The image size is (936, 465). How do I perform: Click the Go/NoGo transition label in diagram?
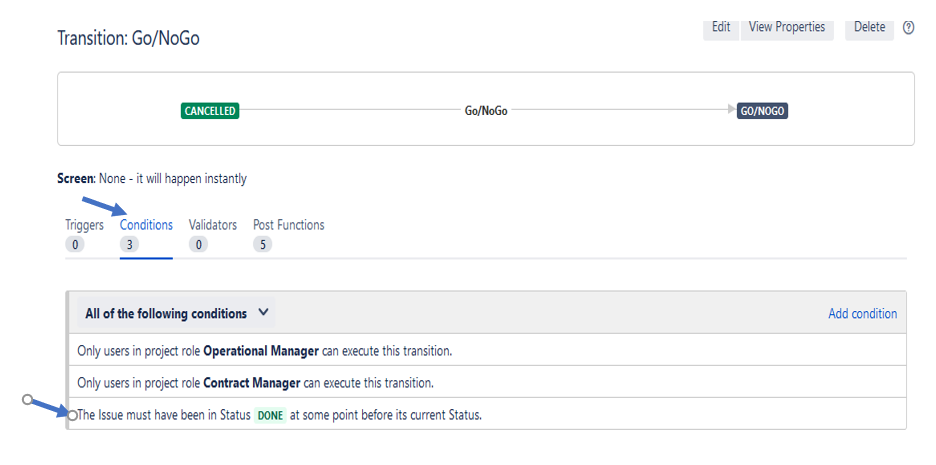coord(486,111)
